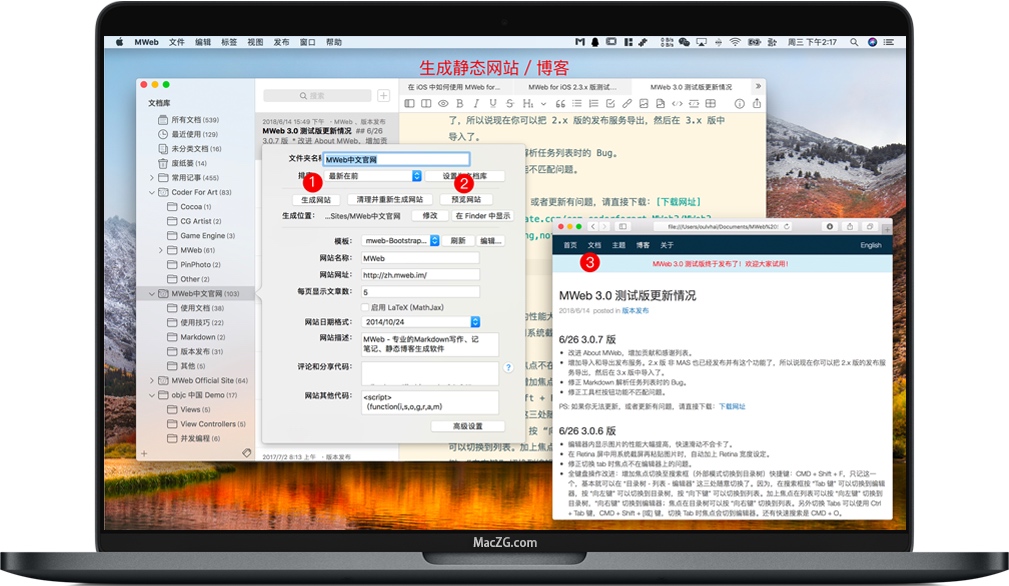This screenshot has height=586, width=1009.
Task: Click the 预览网站 button
Action: [465, 199]
